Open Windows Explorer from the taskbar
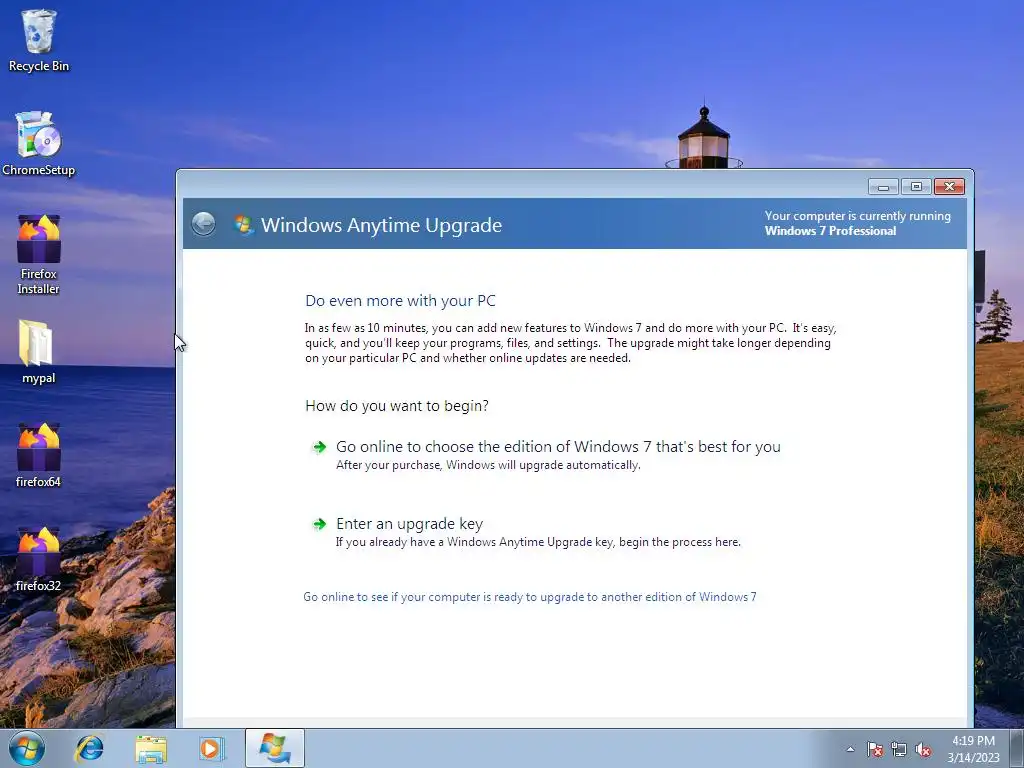The height and width of the screenshot is (768, 1024). click(x=151, y=748)
